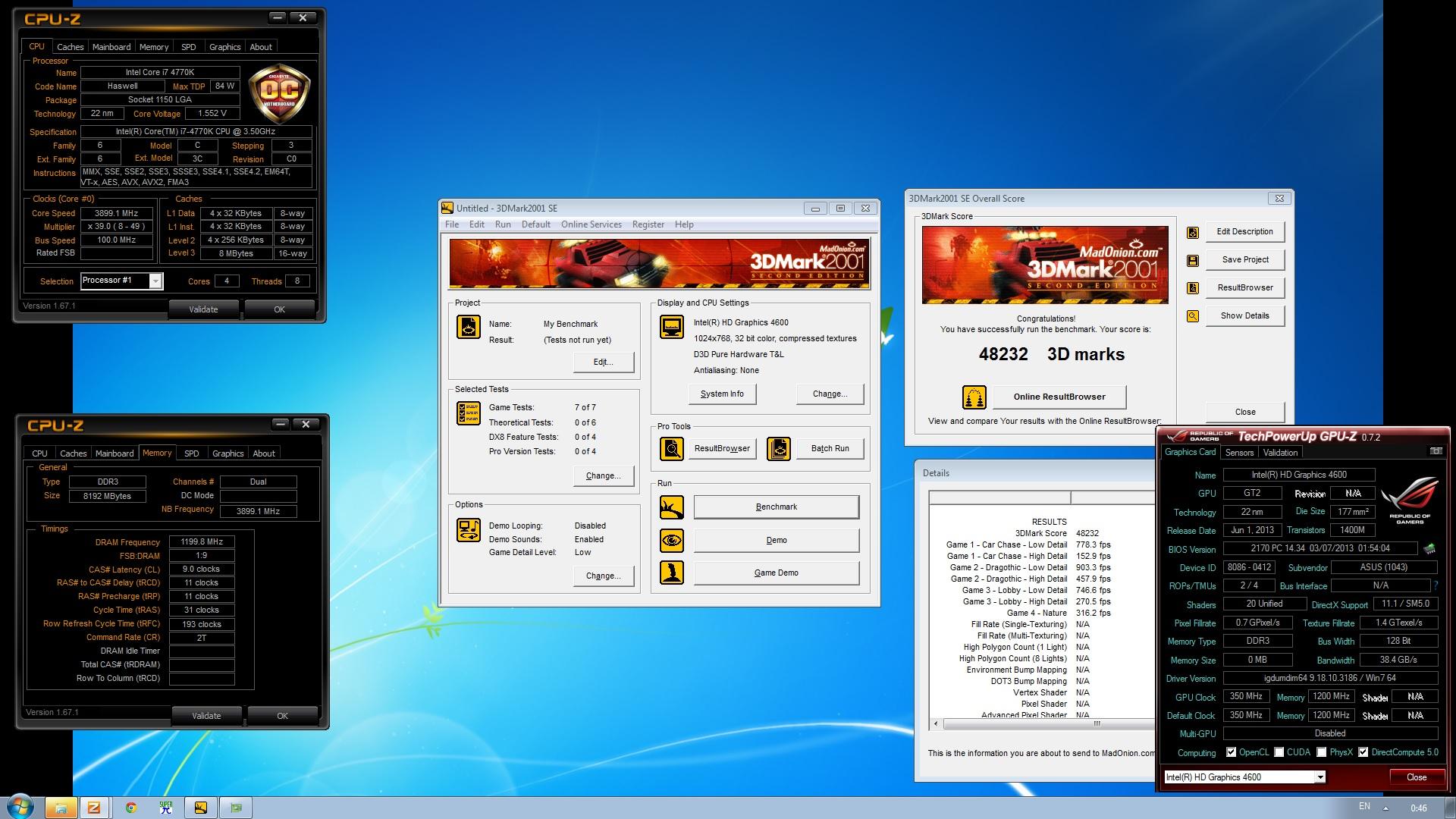Viewport: 1456px width, 819px height.
Task: Click the Save Project button
Action: [1244, 260]
